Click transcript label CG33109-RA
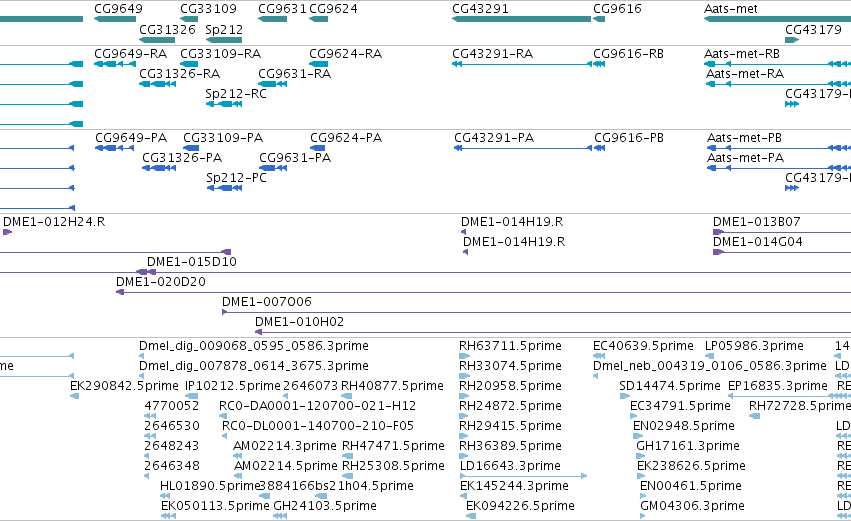 coord(220,54)
